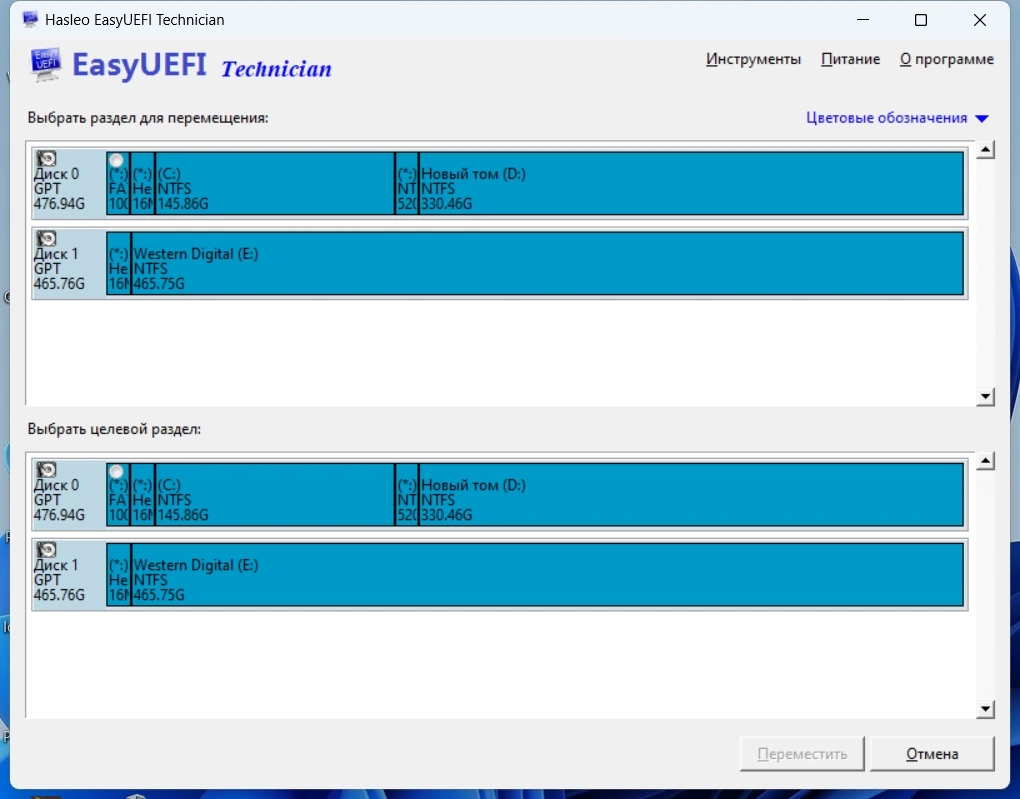Select target 16M reserved partition on Disk 1
The width and height of the screenshot is (1020, 799).
[x=118, y=574]
